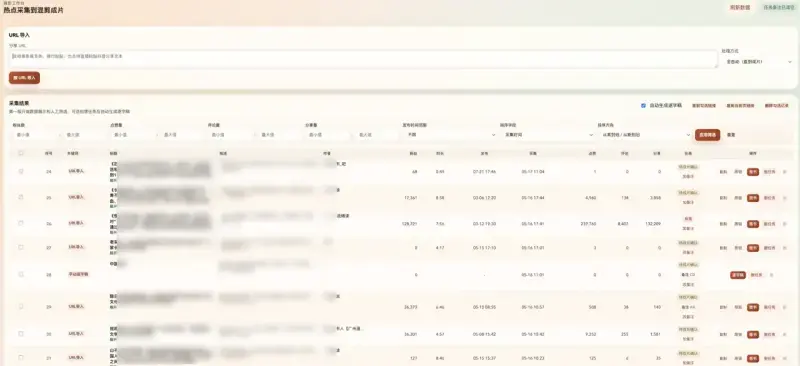Check the checkbox for row 27
The width and height of the screenshot is (800, 366).
click(21, 247)
